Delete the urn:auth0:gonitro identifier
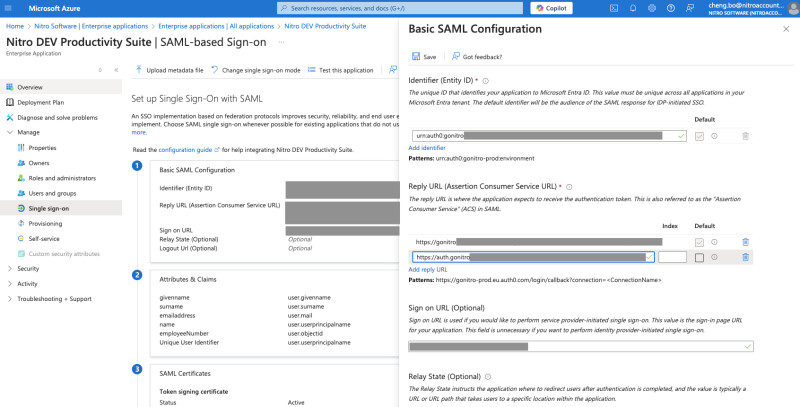 pos(745,136)
